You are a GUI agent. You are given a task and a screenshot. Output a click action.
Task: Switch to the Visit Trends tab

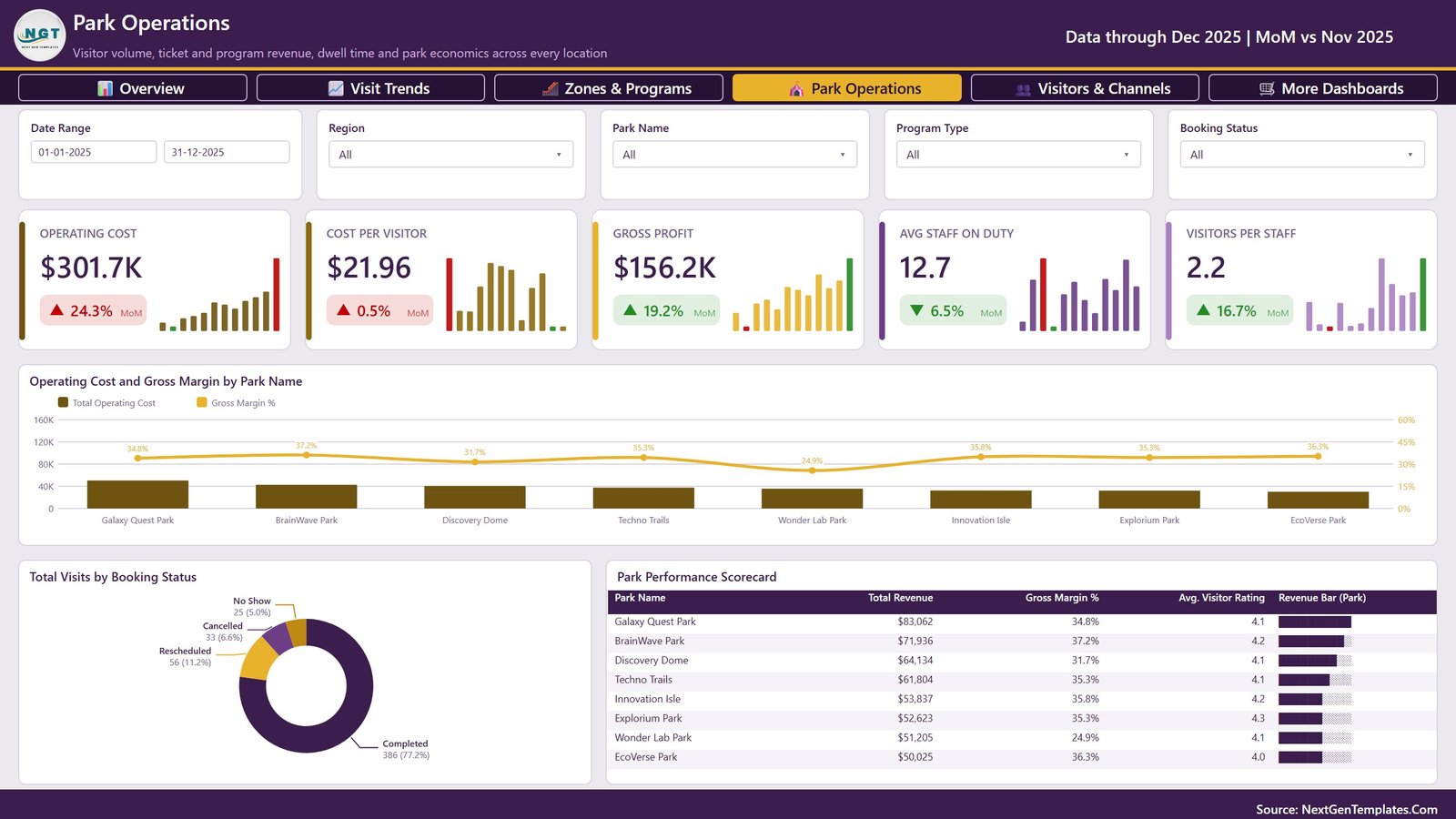tap(370, 88)
